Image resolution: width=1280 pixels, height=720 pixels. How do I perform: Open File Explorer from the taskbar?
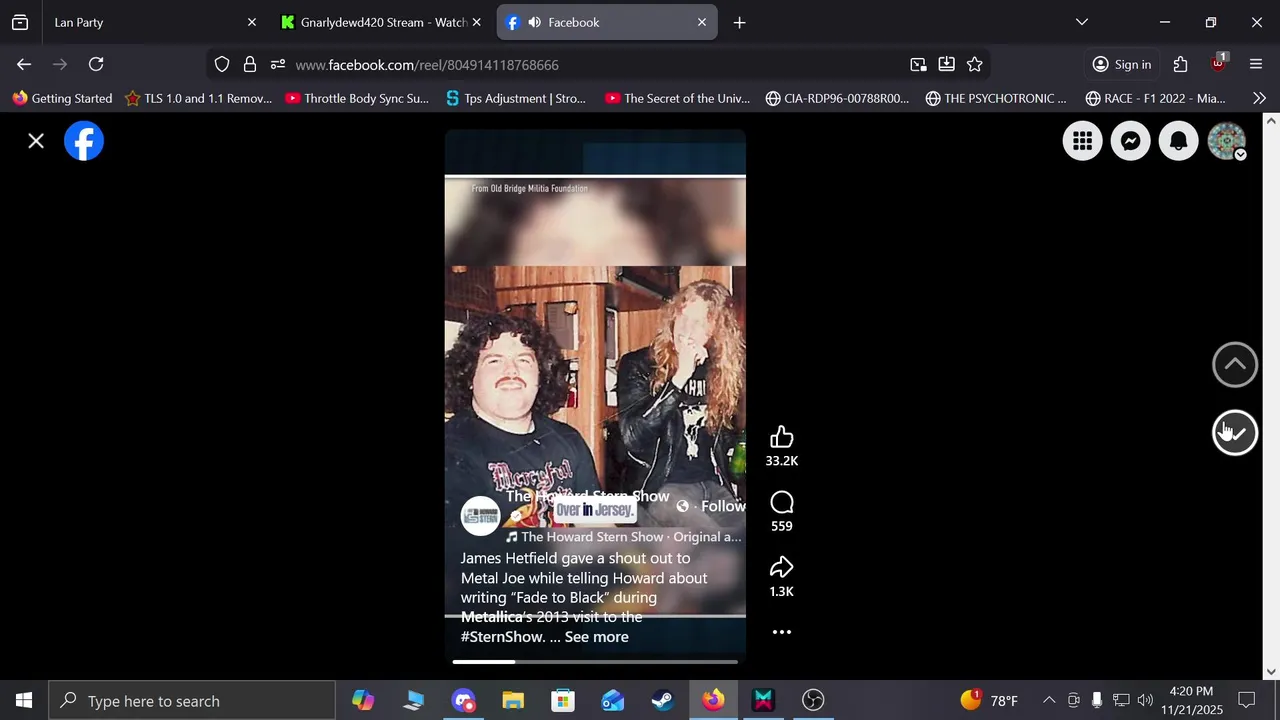pos(513,700)
